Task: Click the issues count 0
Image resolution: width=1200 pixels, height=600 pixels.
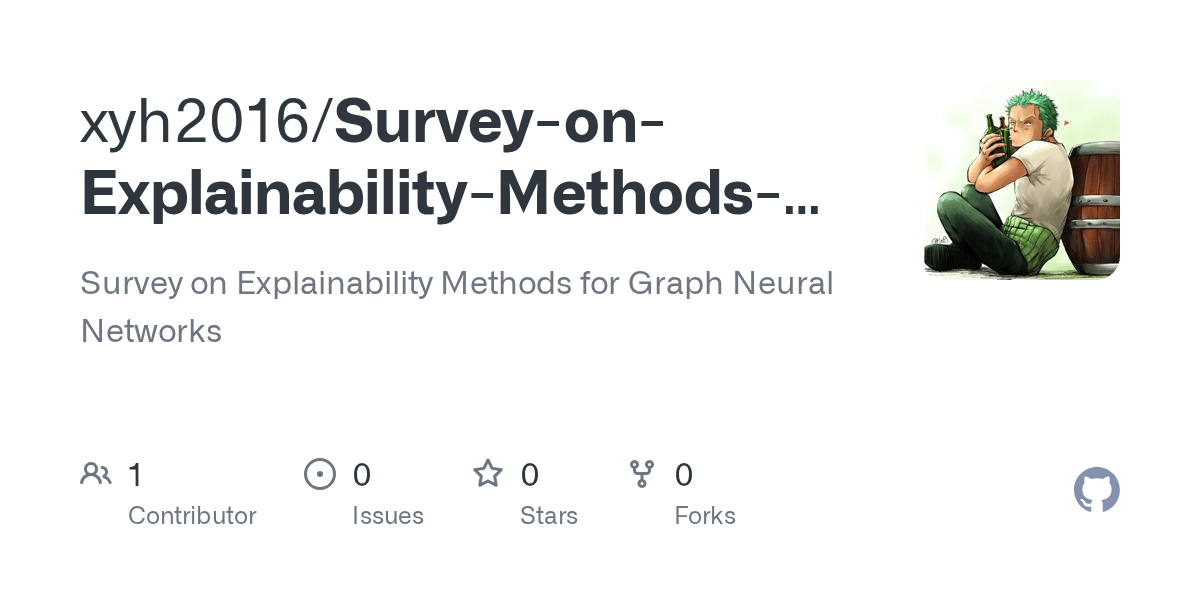Action: pos(362,474)
